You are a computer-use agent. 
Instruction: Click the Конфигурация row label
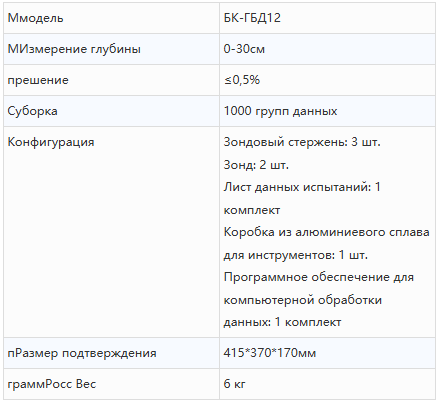(x=51, y=142)
